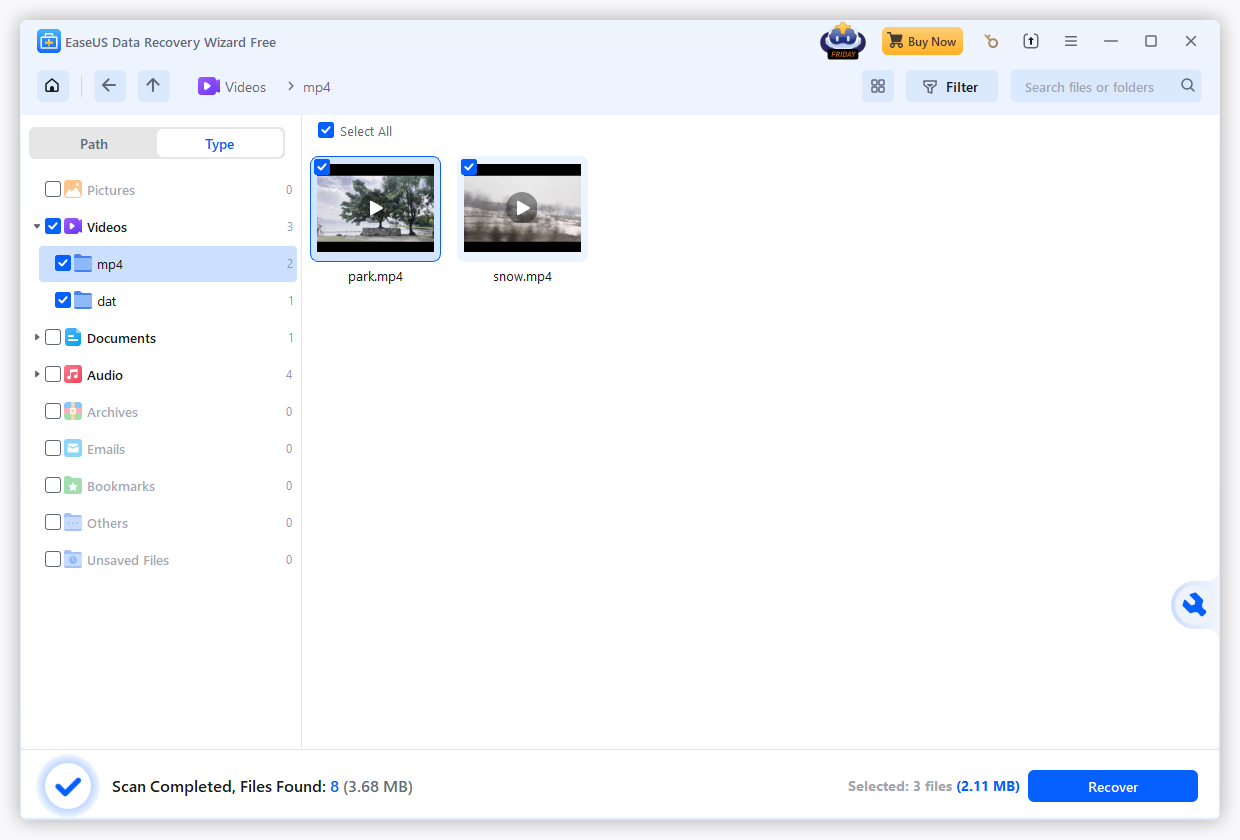This screenshot has width=1240, height=840.
Task: Expand the Documents category
Action: click(37, 337)
